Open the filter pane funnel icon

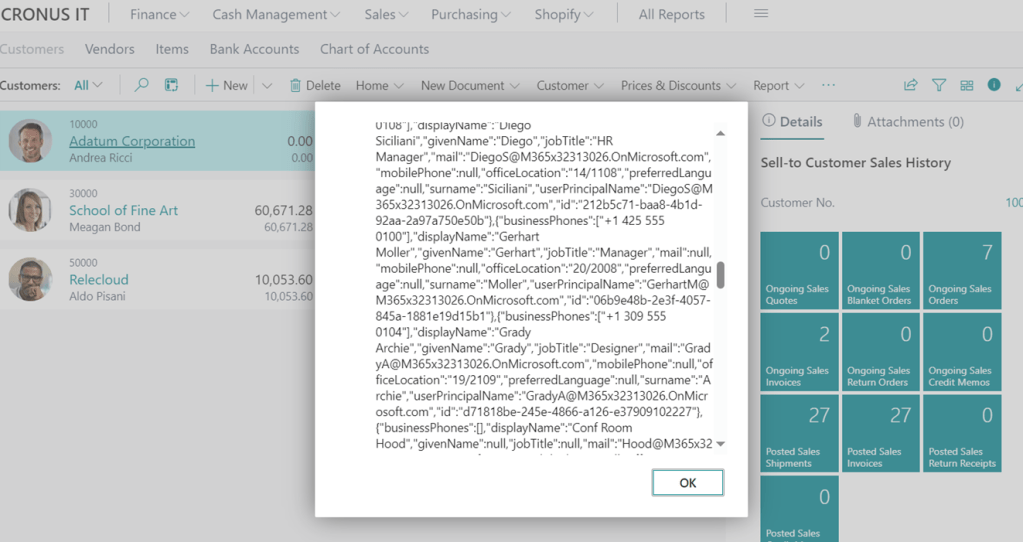pyautogui.click(x=939, y=86)
